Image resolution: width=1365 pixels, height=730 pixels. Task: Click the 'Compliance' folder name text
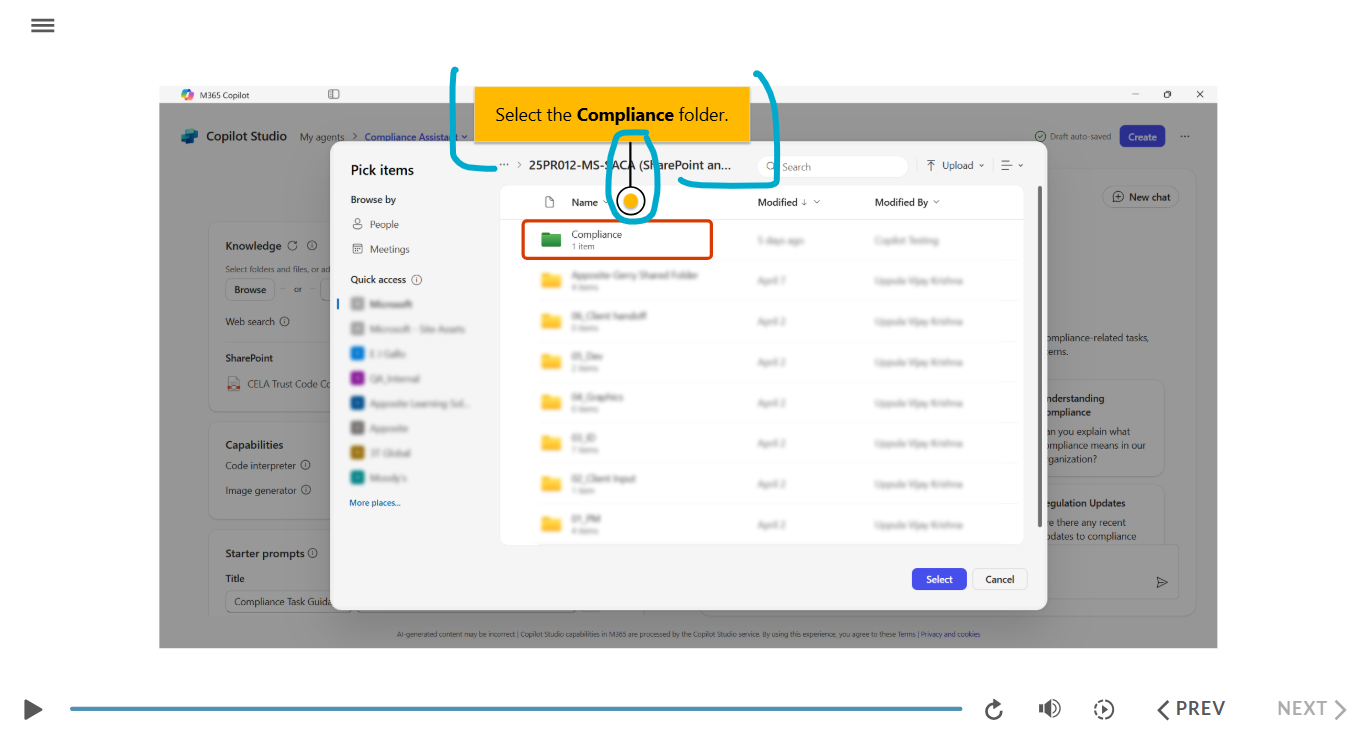click(597, 235)
